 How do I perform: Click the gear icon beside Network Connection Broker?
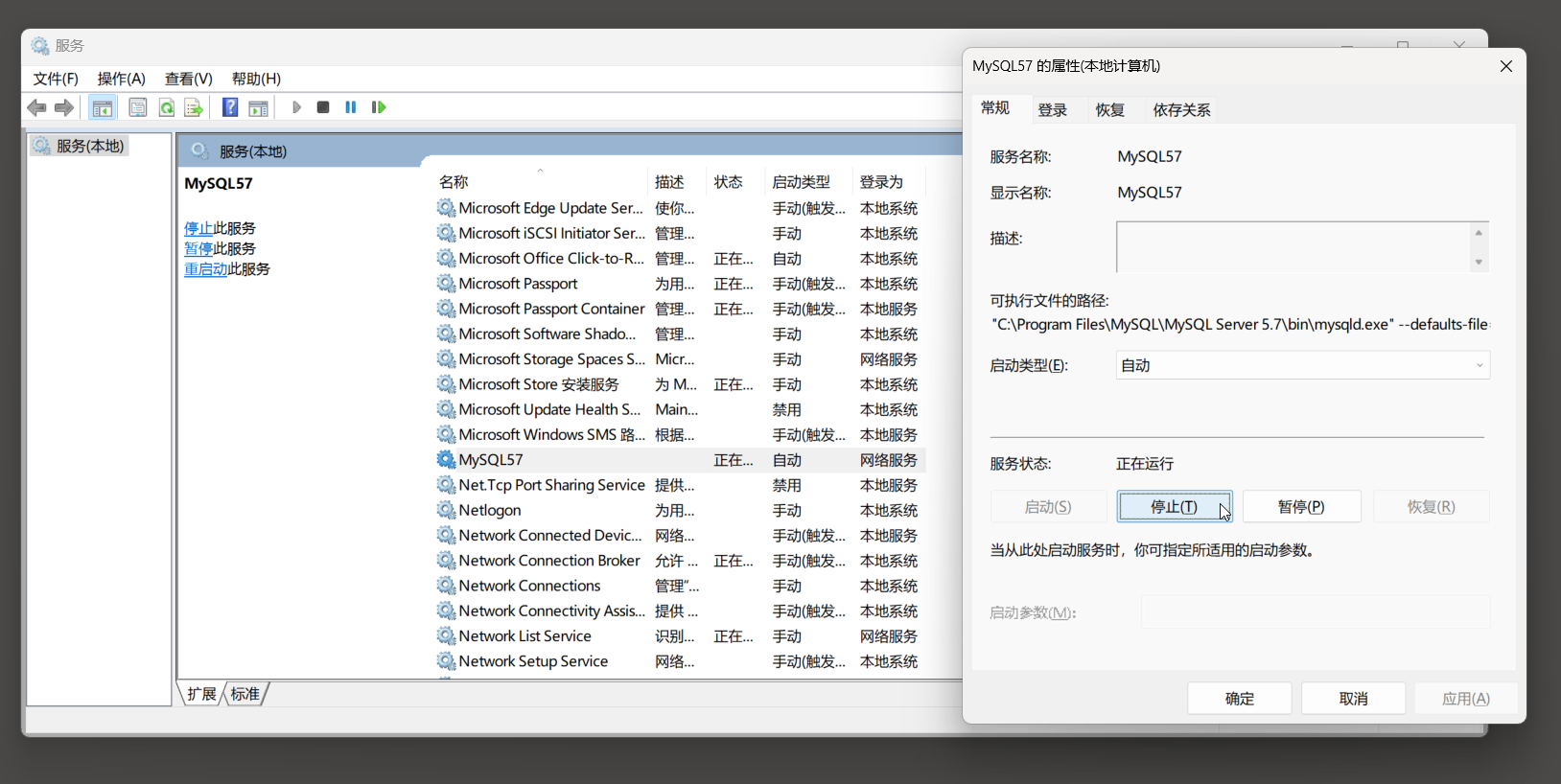[446, 561]
